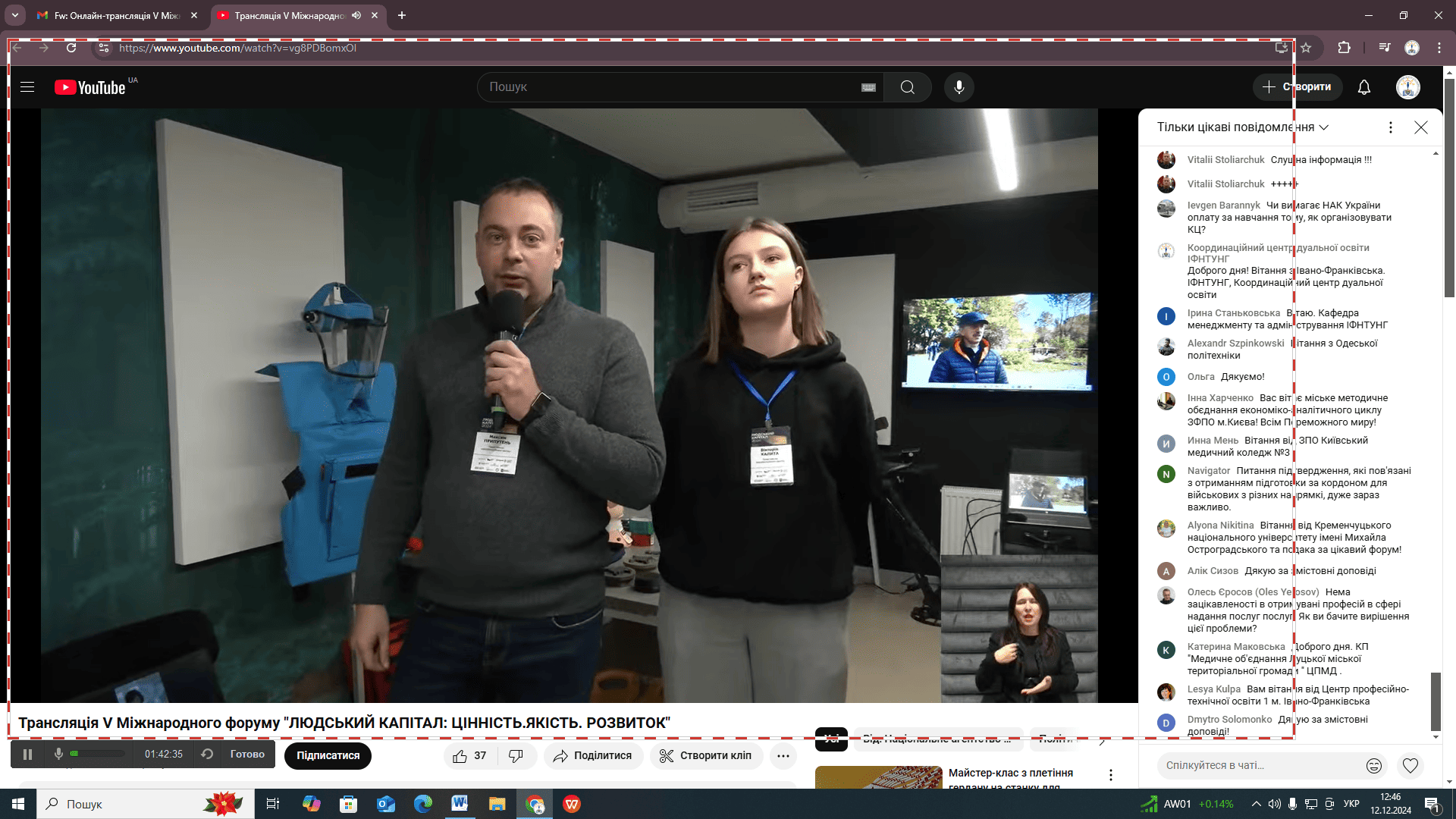Click the Підписатися subscribe button
The image size is (1456, 819).
(x=328, y=756)
